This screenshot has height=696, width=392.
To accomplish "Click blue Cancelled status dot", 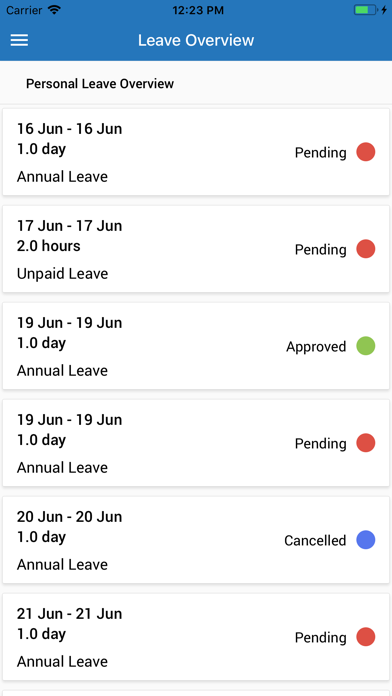I will tap(366, 540).
